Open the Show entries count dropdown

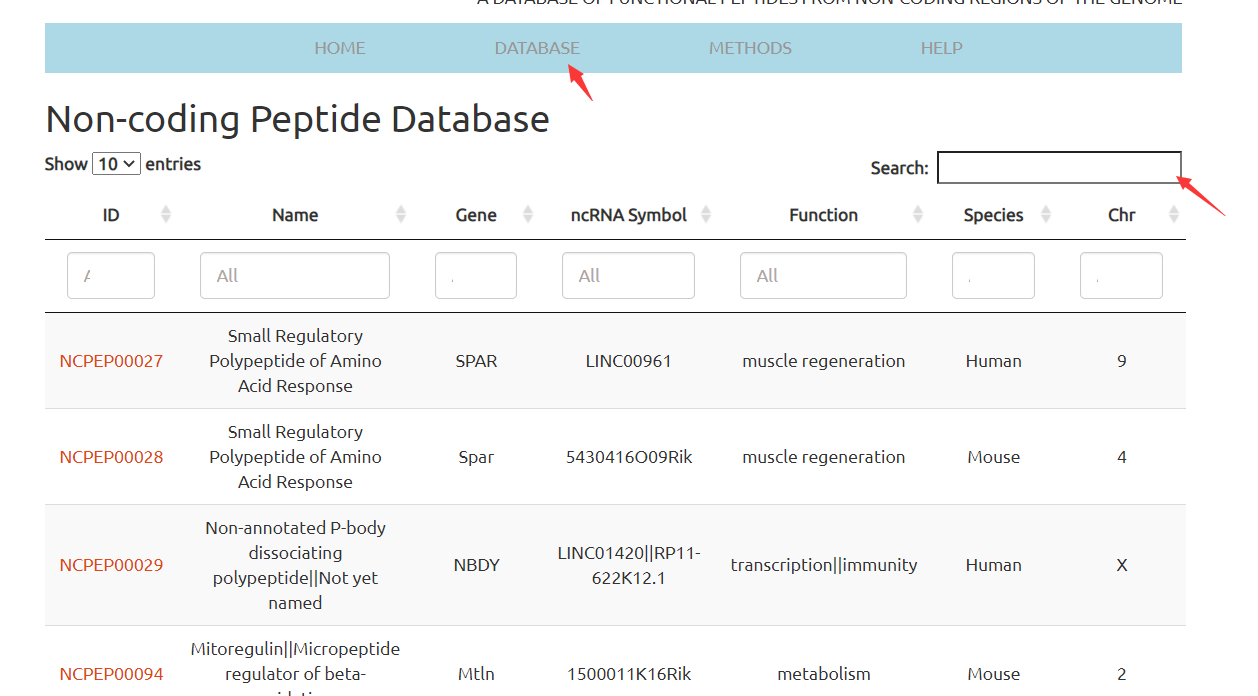(x=116, y=164)
